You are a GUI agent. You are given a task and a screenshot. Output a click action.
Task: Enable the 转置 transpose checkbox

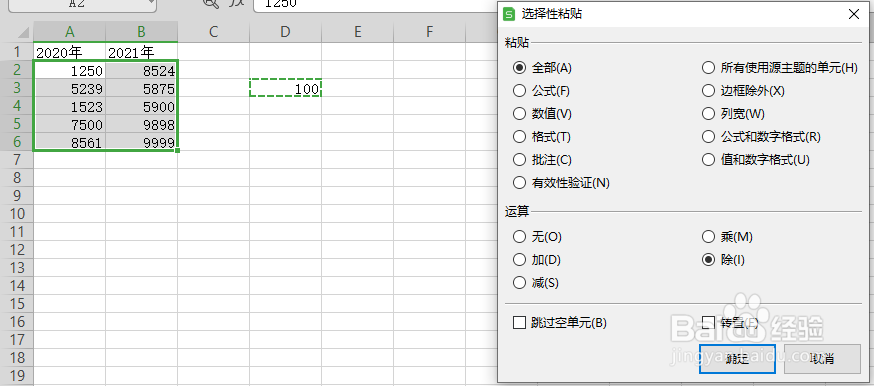pos(708,323)
